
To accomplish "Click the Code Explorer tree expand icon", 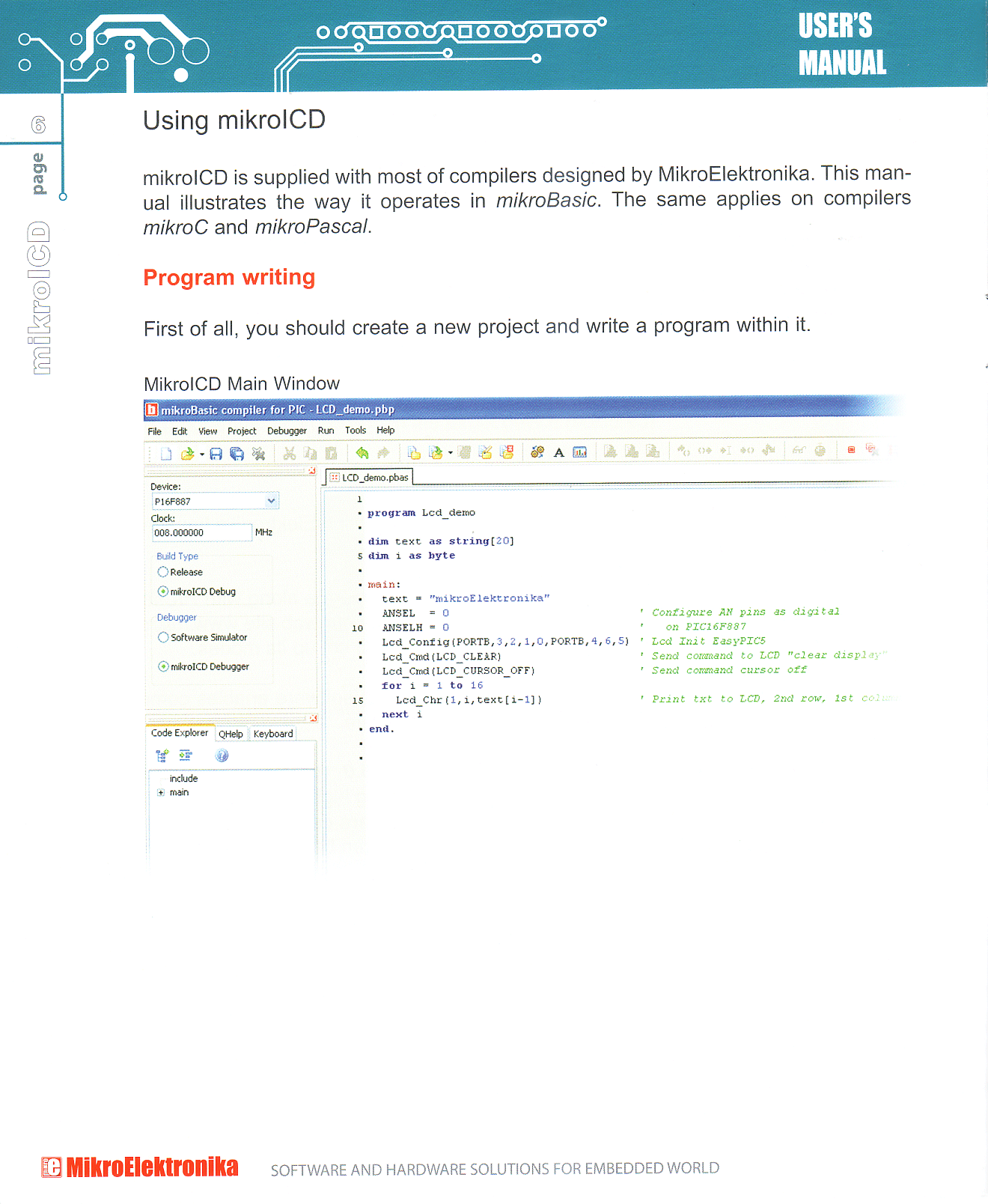I will [162, 755].
